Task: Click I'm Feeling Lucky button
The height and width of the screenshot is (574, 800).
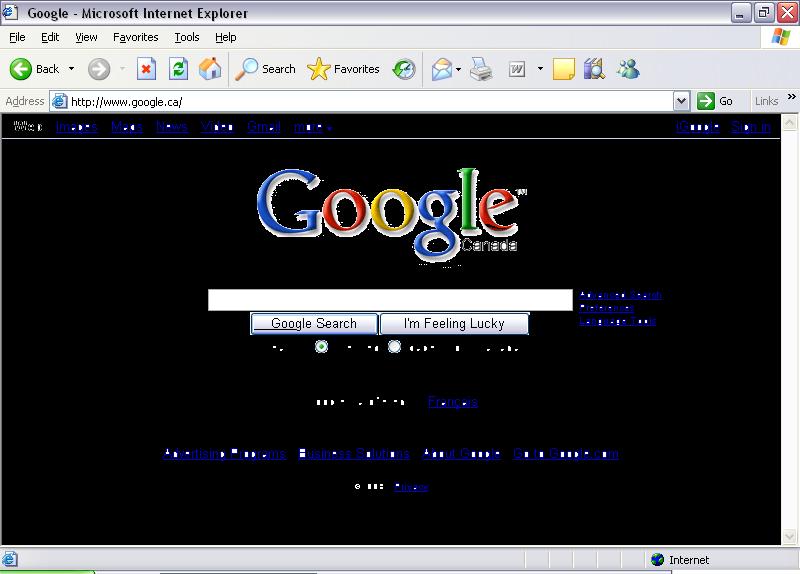Action: 454,323
